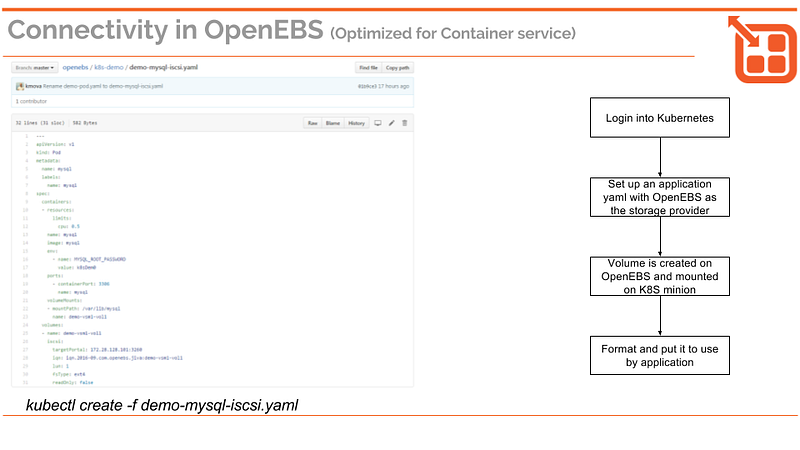The image size is (800, 450).
Task: Click the MYSQL_ROOT_PASSWORD code line
Action: pyautogui.click(x=89, y=259)
